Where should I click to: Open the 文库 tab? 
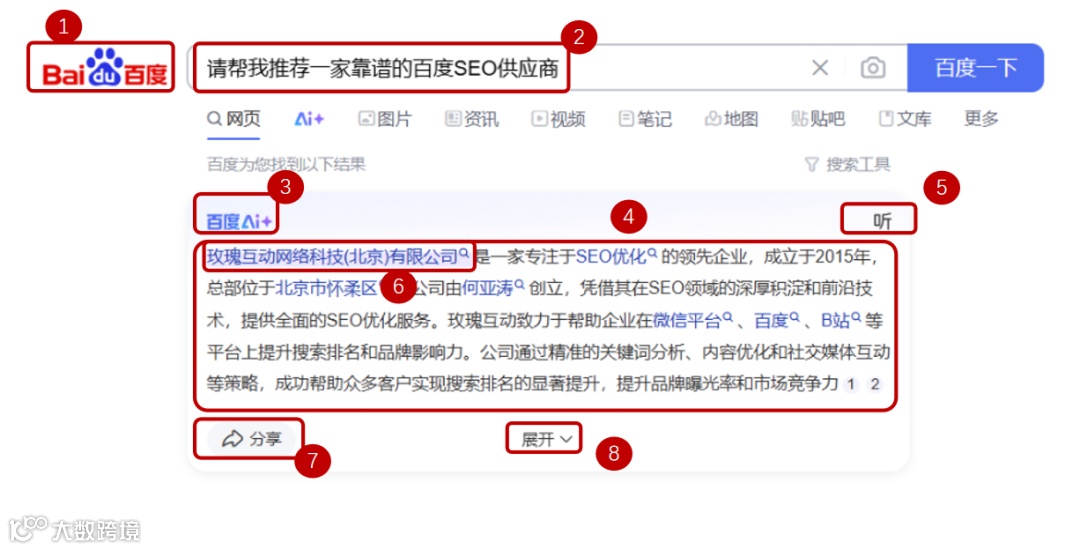click(904, 119)
